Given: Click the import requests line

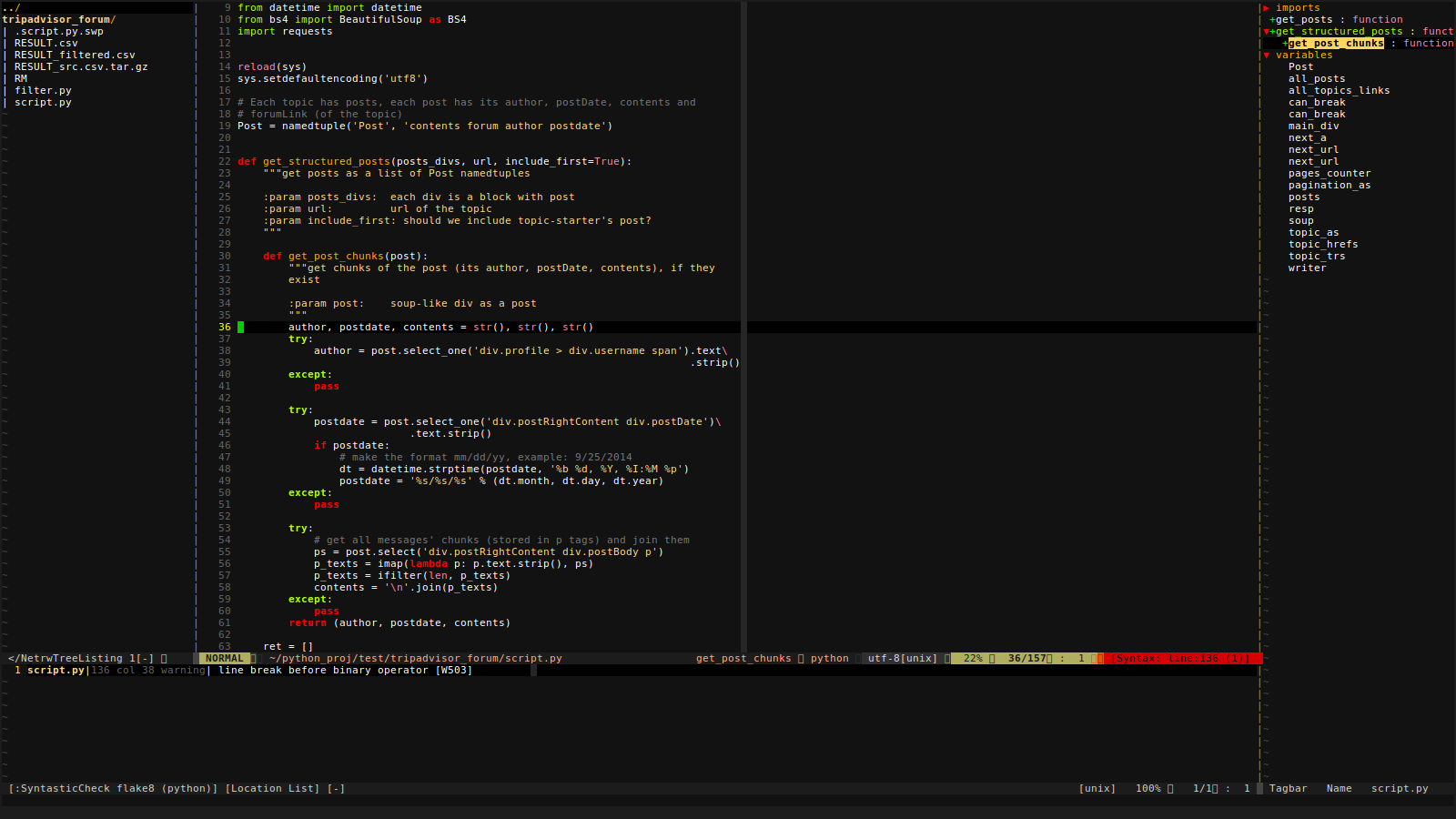Looking at the screenshot, I should click(285, 31).
